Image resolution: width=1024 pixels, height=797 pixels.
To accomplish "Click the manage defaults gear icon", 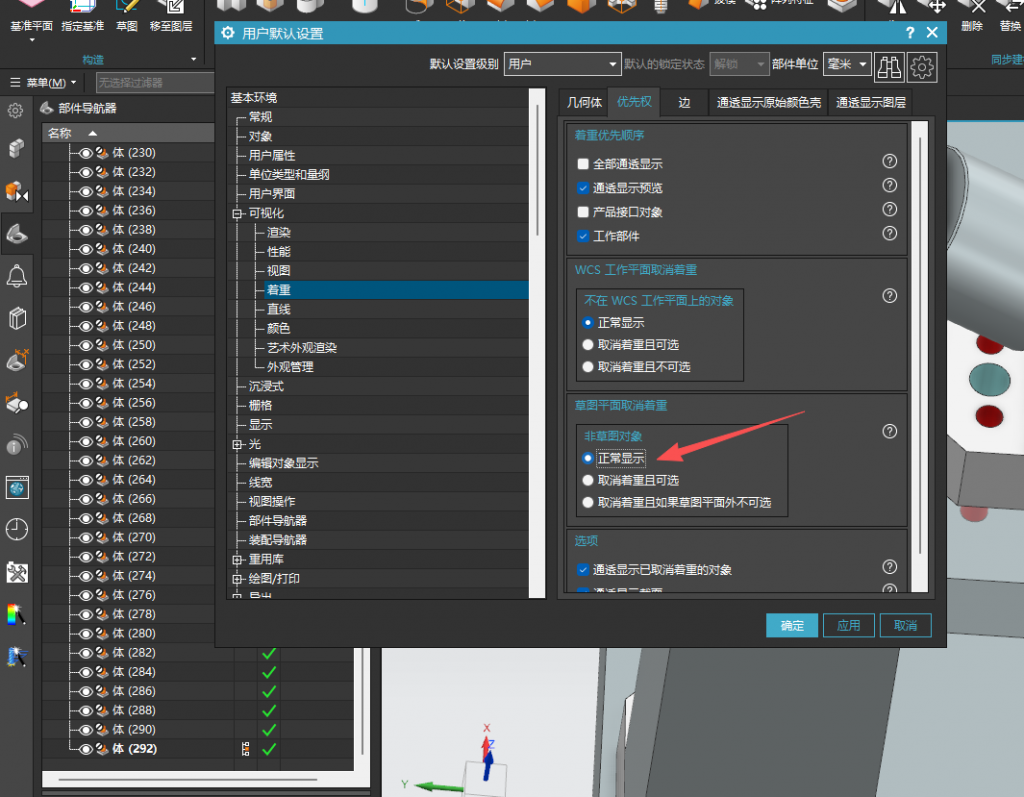I will (919, 66).
